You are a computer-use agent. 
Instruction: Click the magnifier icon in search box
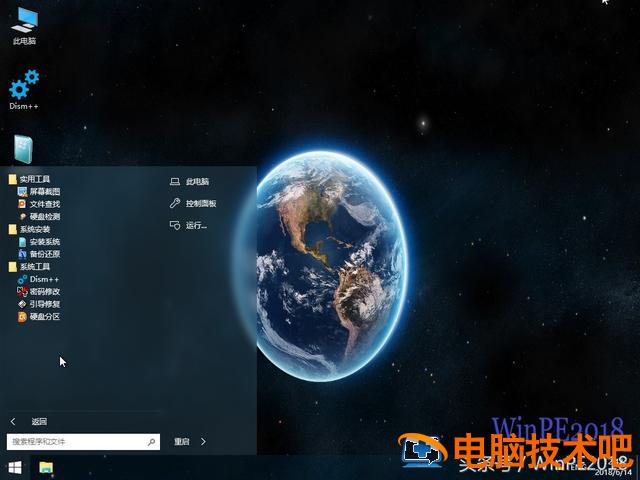point(151,442)
